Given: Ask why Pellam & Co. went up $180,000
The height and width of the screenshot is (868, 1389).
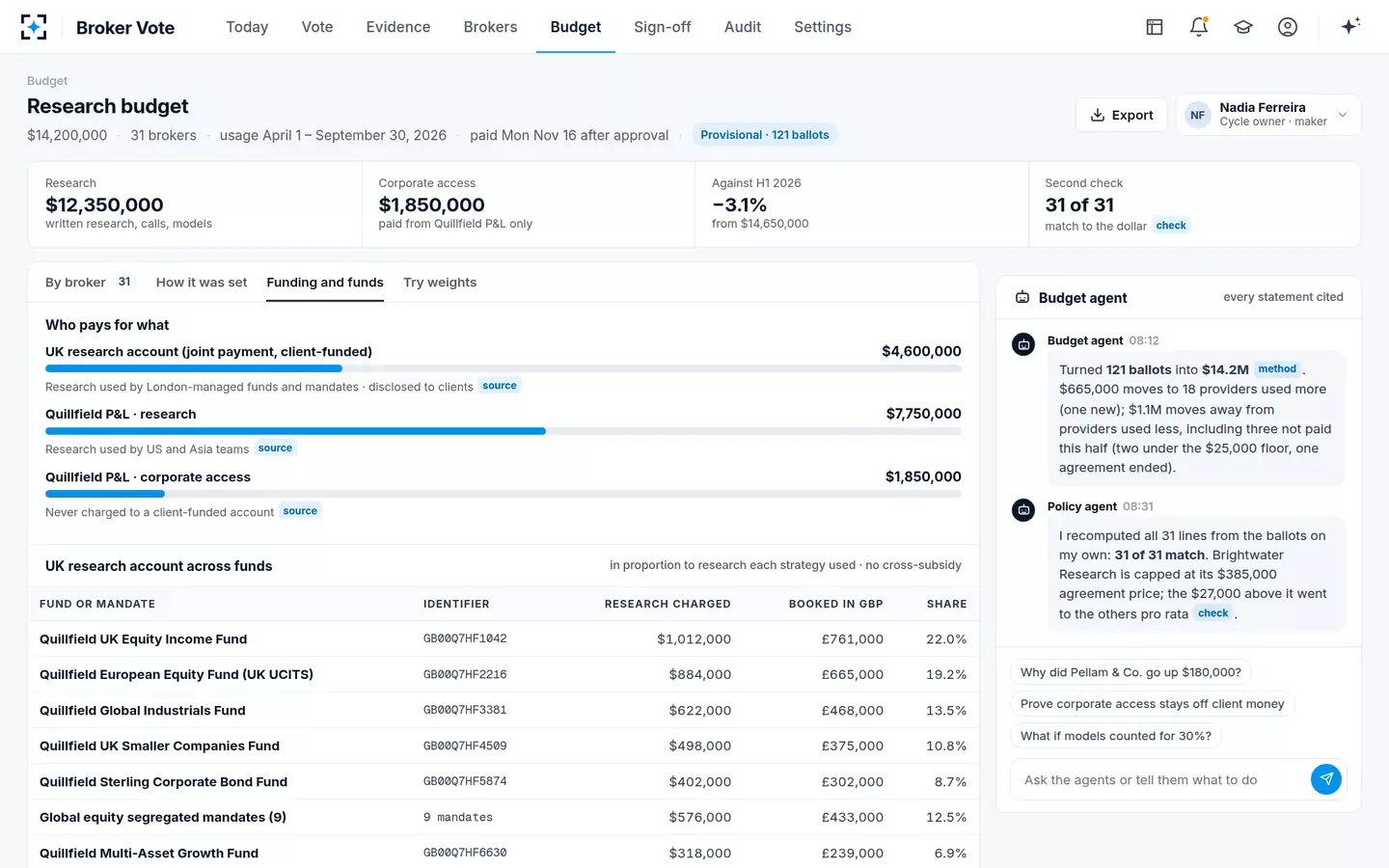Looking at the screenshot, I should [1130, 672].
